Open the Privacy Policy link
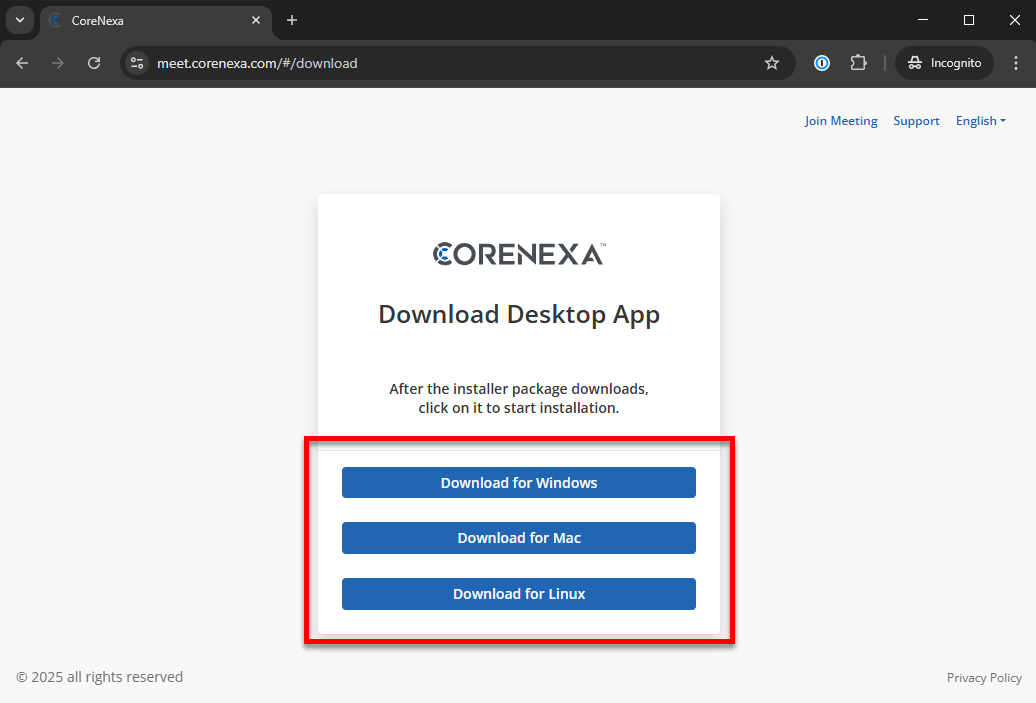 click(983, 677)
